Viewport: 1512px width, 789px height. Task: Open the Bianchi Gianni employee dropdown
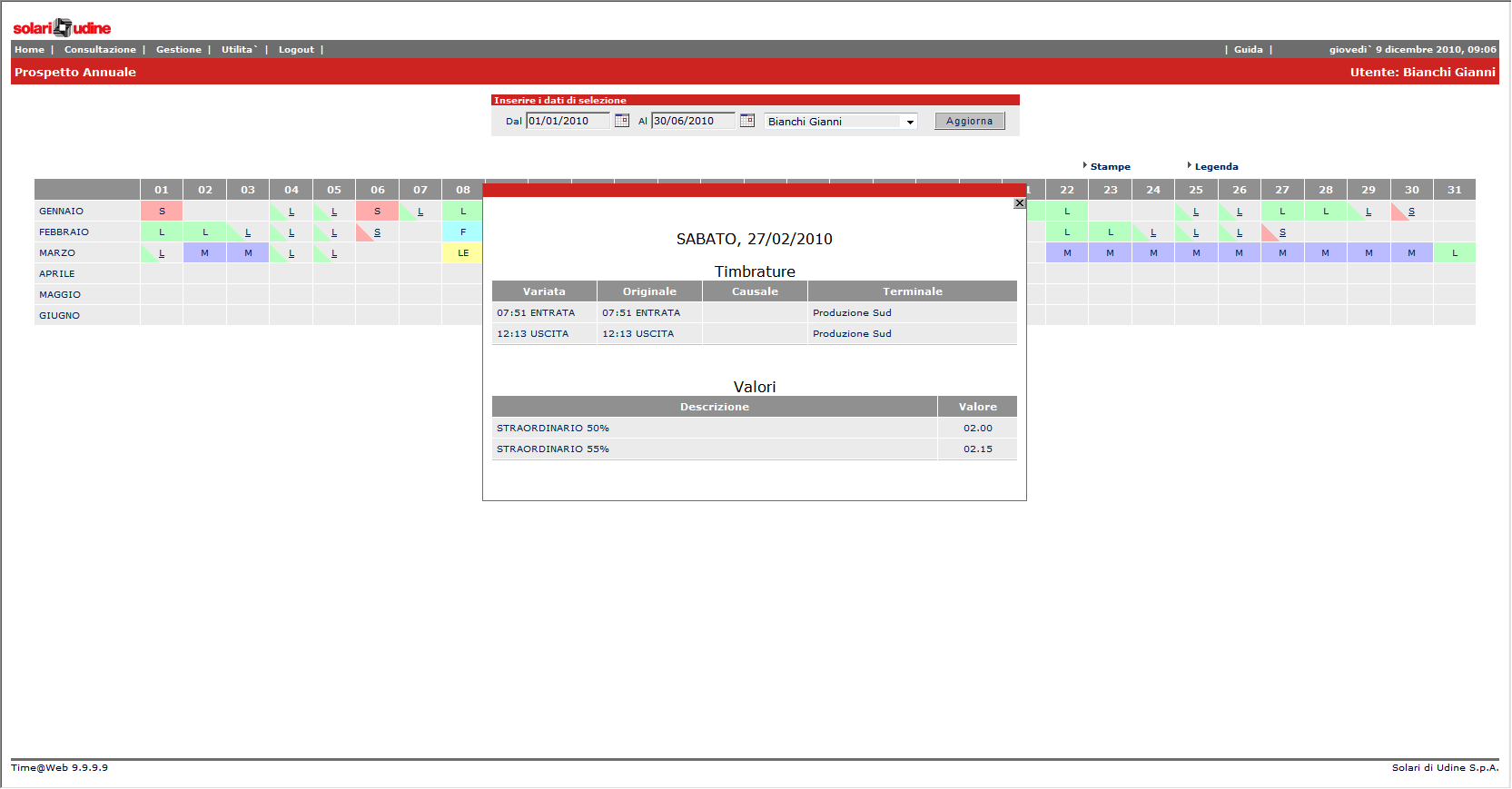(x=841, y=122)
